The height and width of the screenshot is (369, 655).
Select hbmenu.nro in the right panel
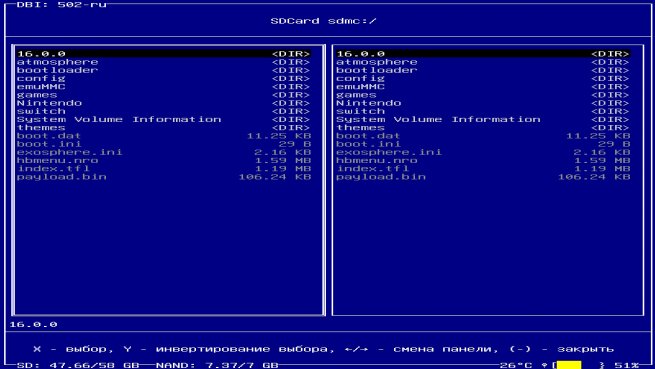click(x=483, y=160)
